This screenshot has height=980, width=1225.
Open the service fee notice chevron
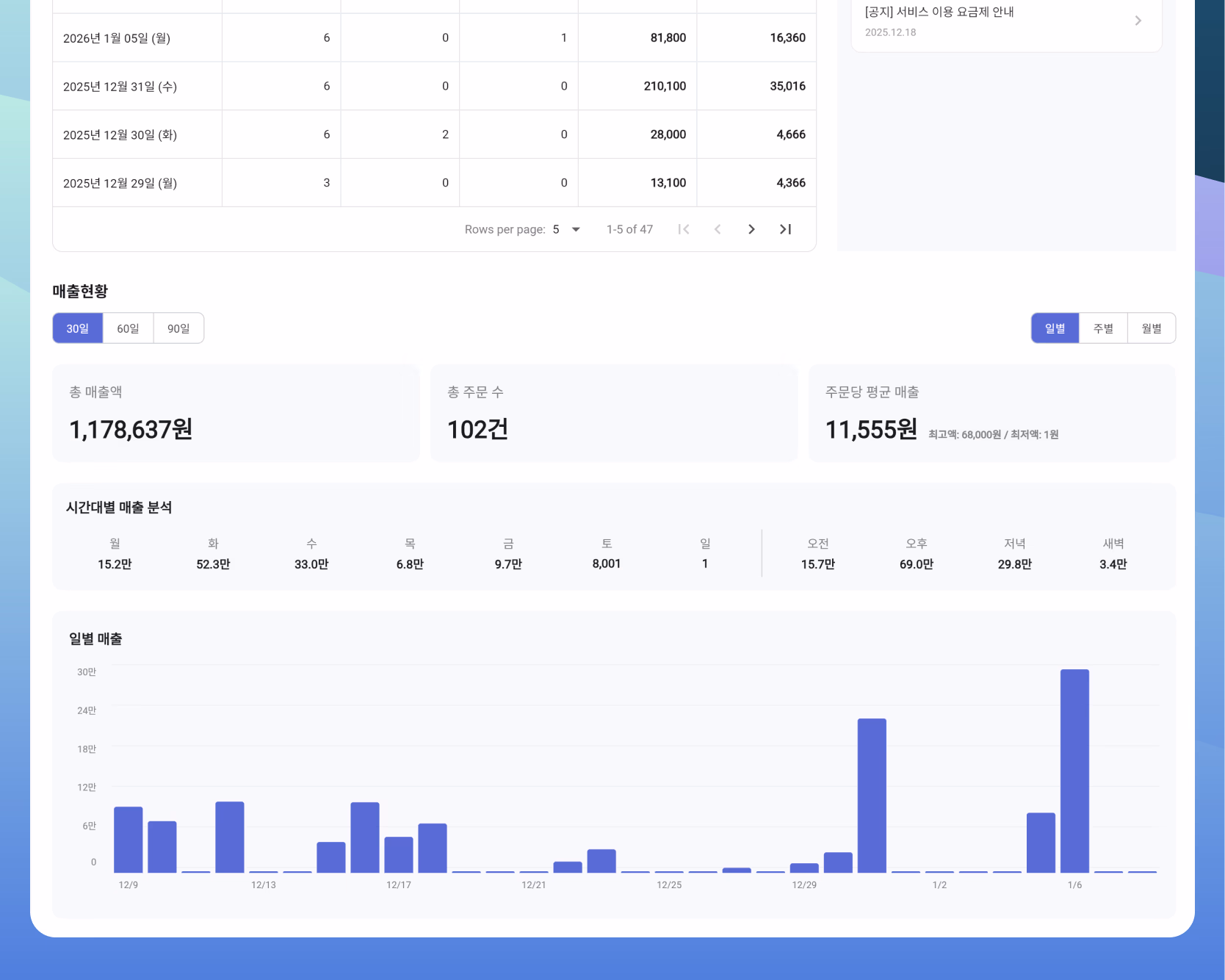[x=1138, y=21]
